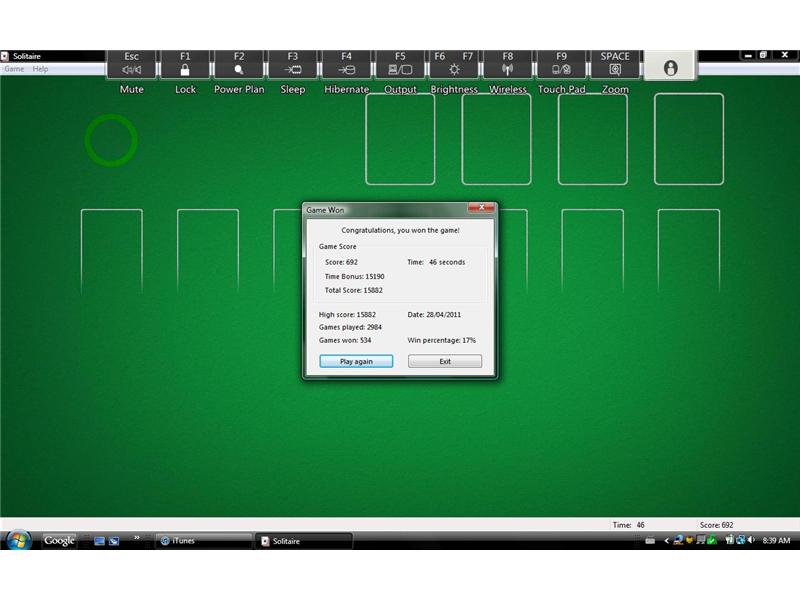800x600 pixels.
Task: Click the F1 Lock hotkey tile
Action: [x=185, y=64]
